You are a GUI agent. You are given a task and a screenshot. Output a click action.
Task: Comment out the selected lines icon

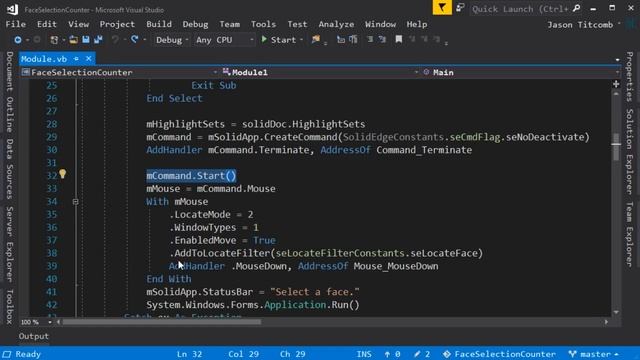tap(370, 39)
